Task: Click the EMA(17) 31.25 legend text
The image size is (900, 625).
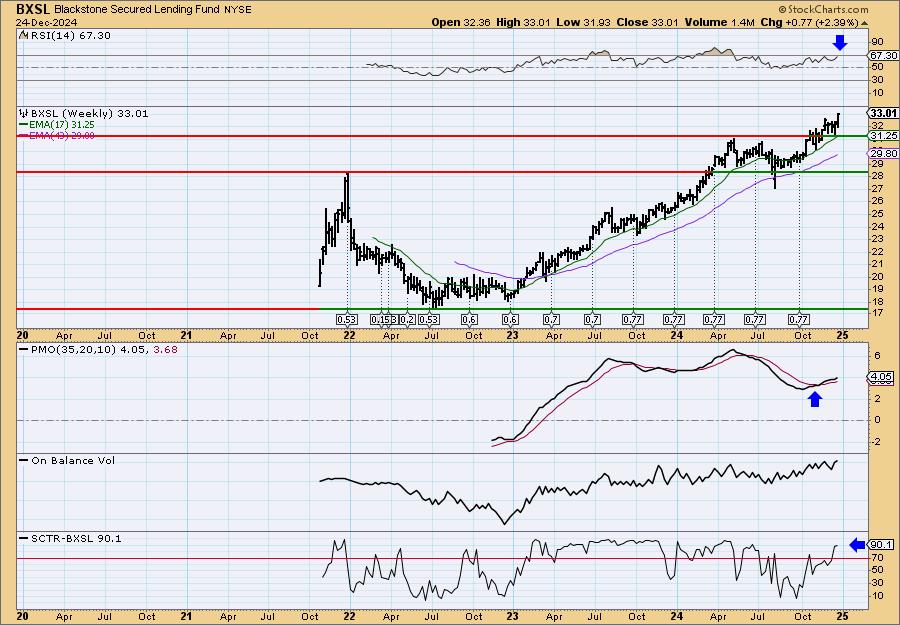Action: click(x=61, y=125)
